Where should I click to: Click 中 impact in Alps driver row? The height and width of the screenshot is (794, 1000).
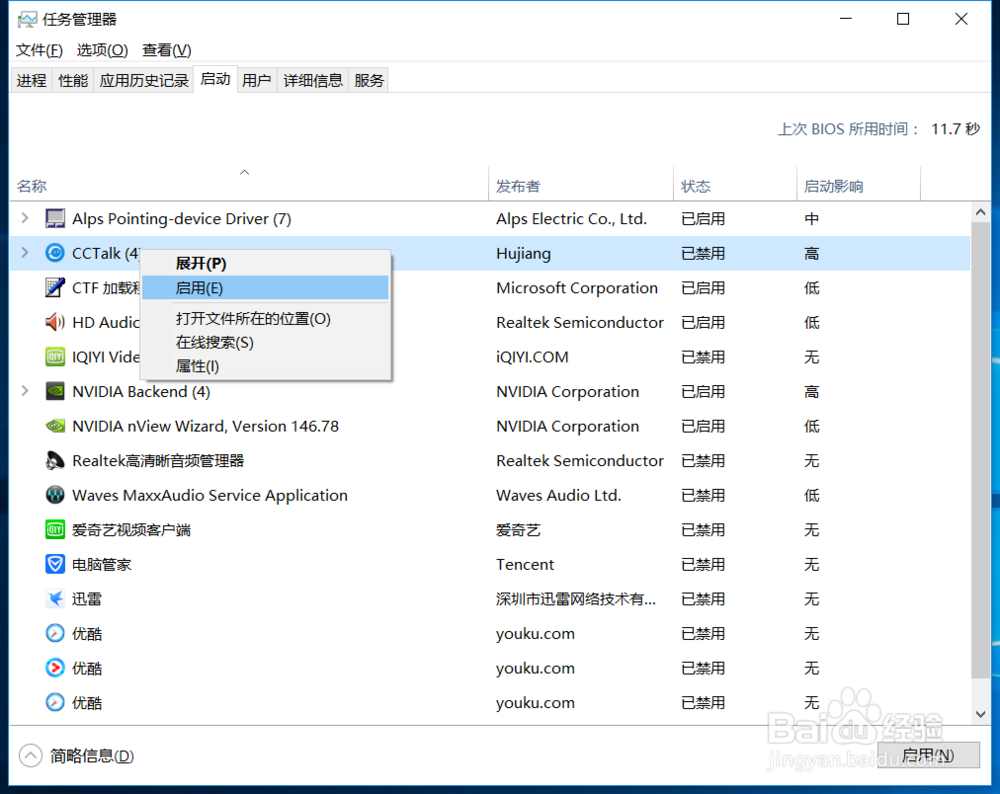(x=811, y=219)
